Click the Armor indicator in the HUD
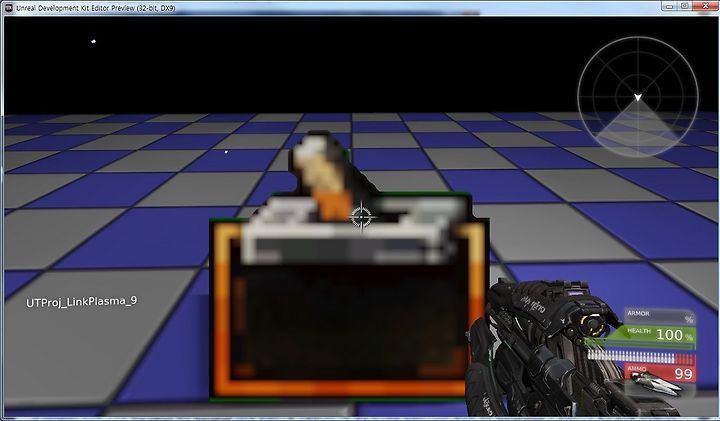The width and height of the screenshot is (720, 421). 659,316
